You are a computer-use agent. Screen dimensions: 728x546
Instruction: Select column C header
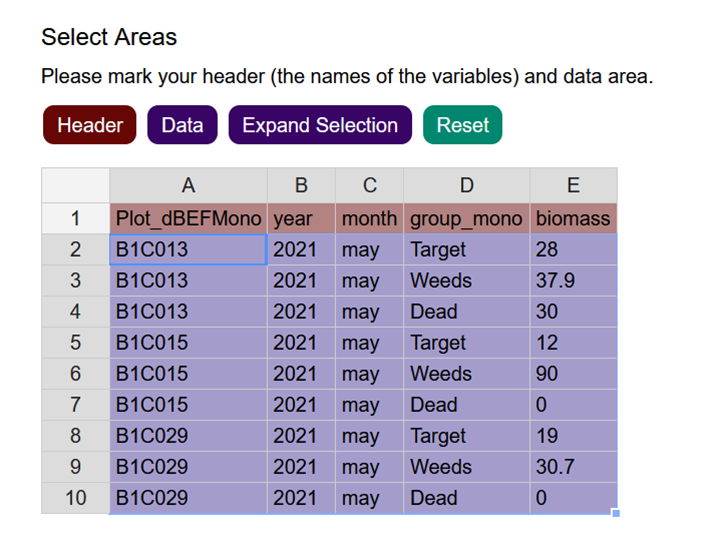pos(369,185)
